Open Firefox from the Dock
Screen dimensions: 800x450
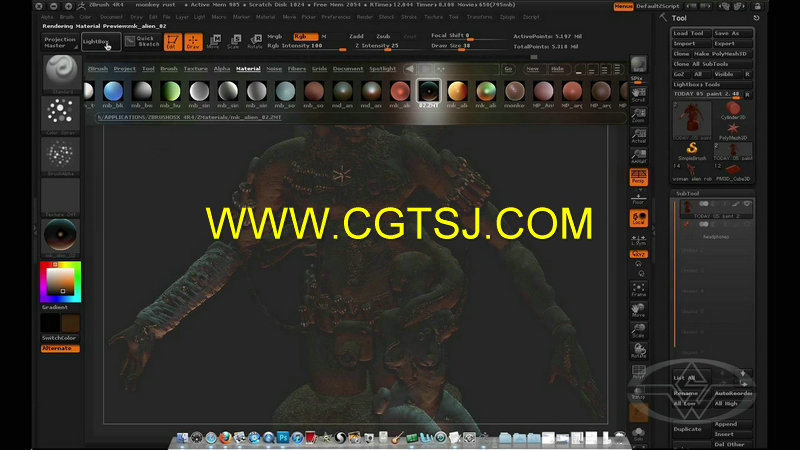(225, 438)
